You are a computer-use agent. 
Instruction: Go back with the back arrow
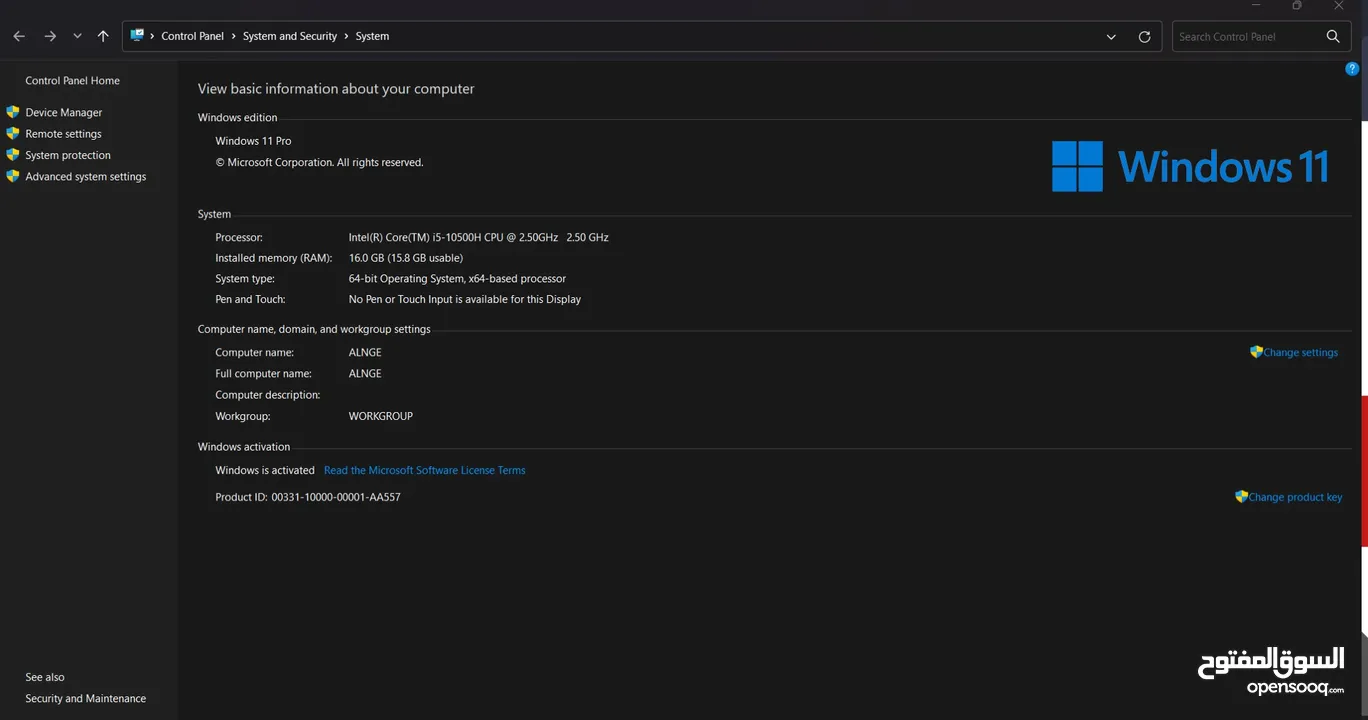[x=19, y=36]
